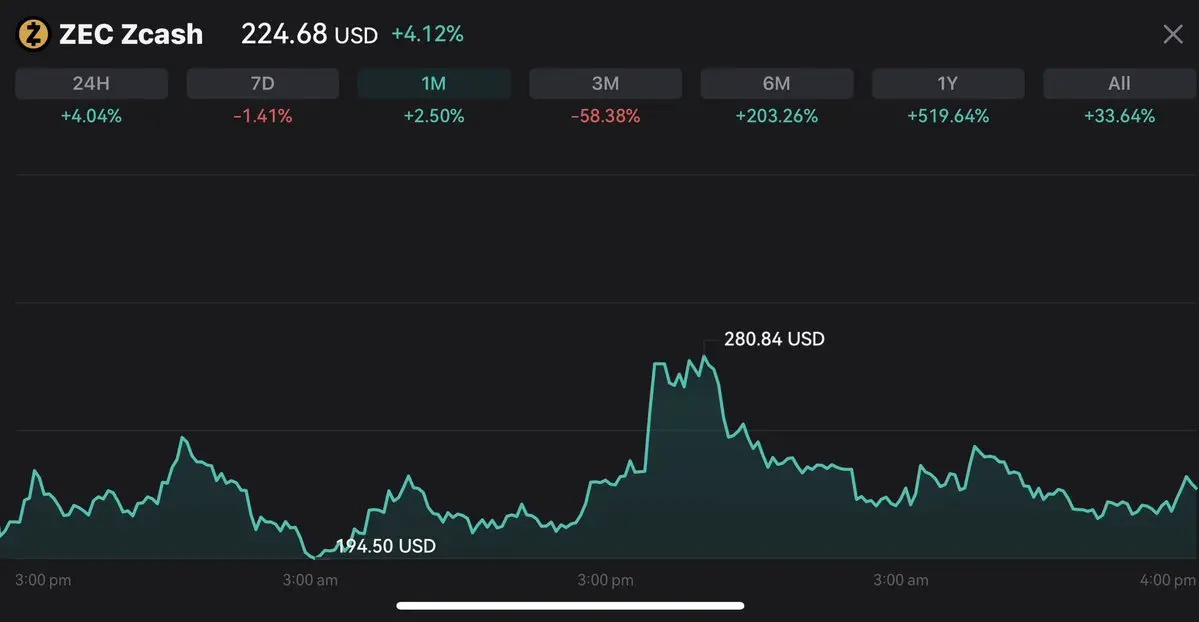Tap the +203.26% six-month change value
Image resolution: width=1199 pixels, height=622 pixels.
pos(777,116)
